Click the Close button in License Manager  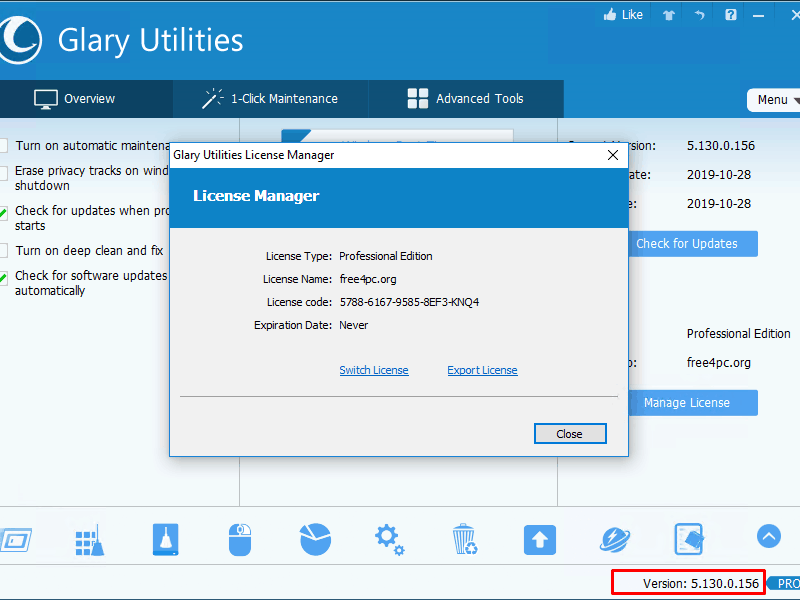click(x=570, y=434)
